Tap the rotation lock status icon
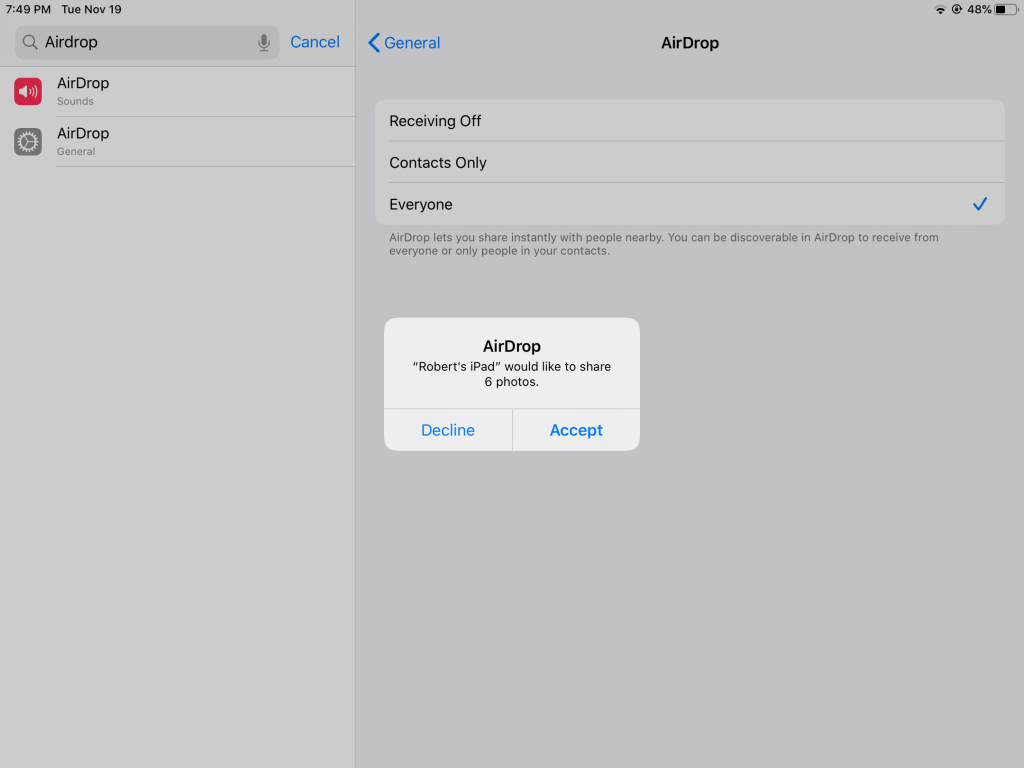Screen dimensions: 1024x768 click(x=957, y=9)
